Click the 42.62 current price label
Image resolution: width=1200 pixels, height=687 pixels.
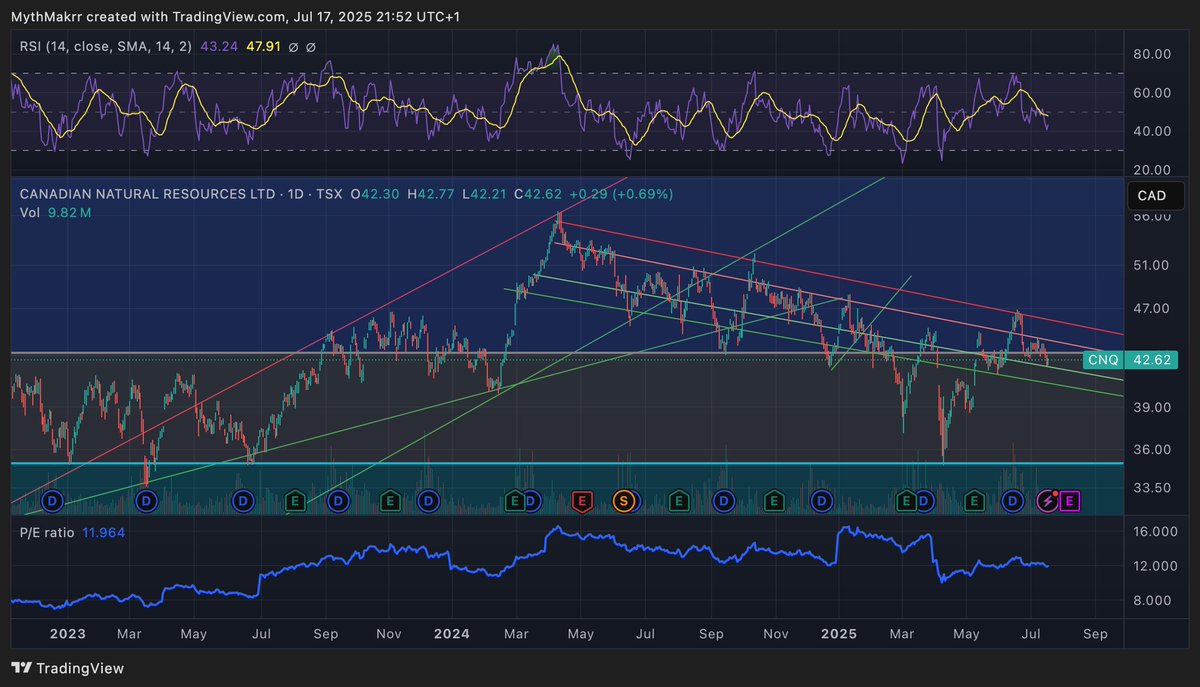click(x=1150, y=359)
